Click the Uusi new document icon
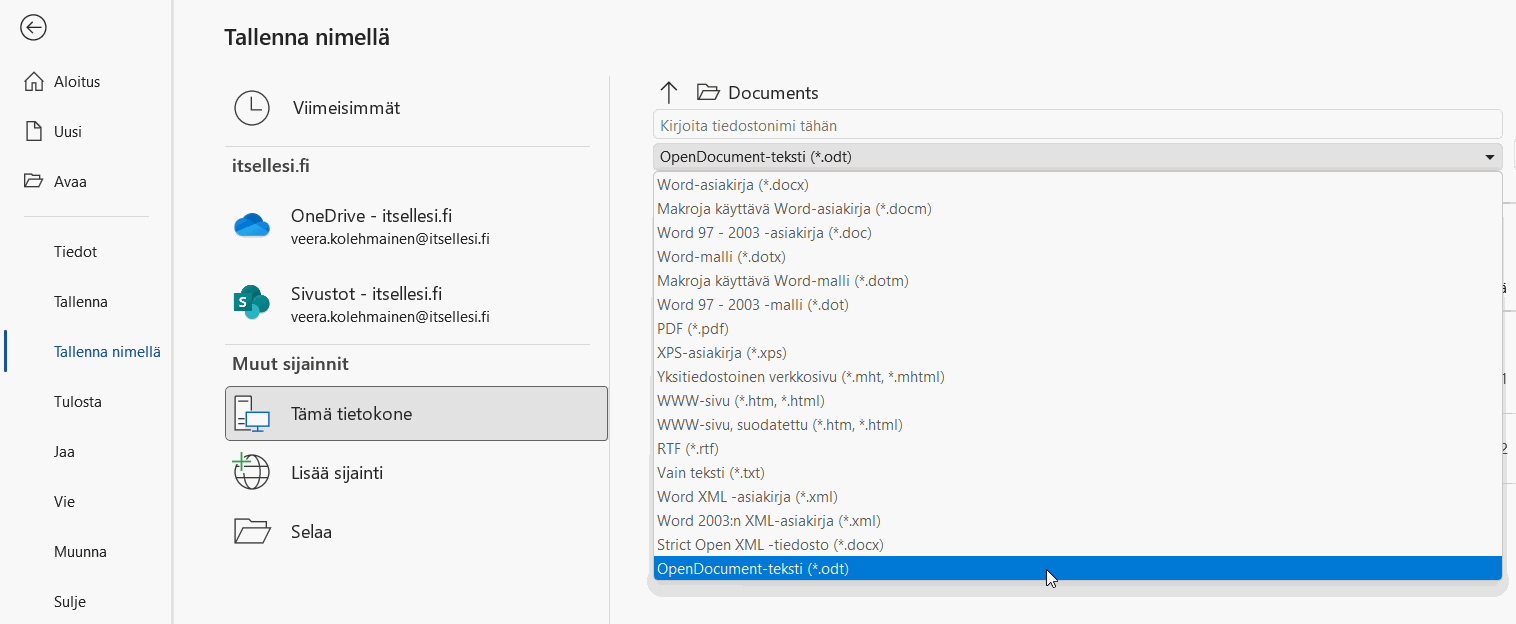Viewport: 1516px width, 624px height. click(34, 132)
